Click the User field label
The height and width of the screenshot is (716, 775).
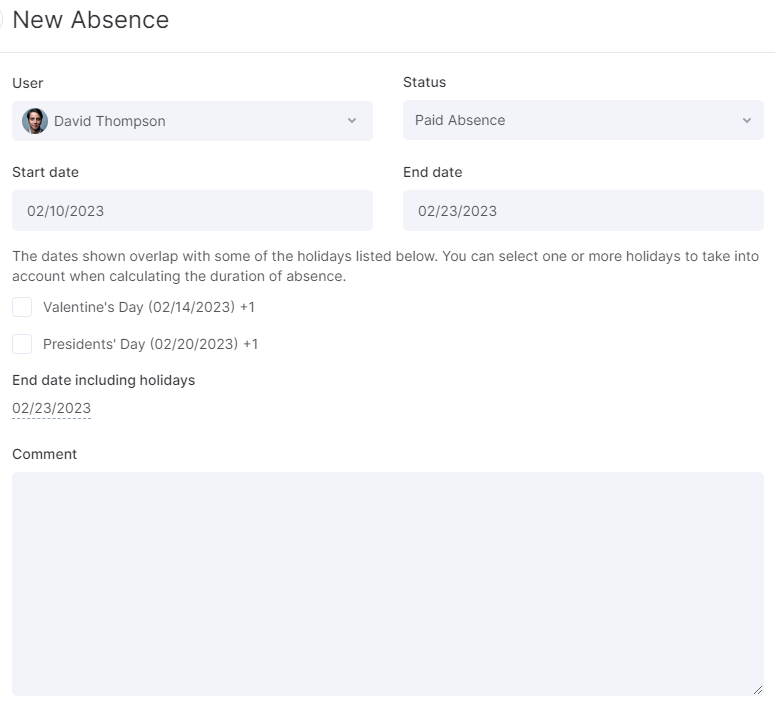[x=28, y=83]
